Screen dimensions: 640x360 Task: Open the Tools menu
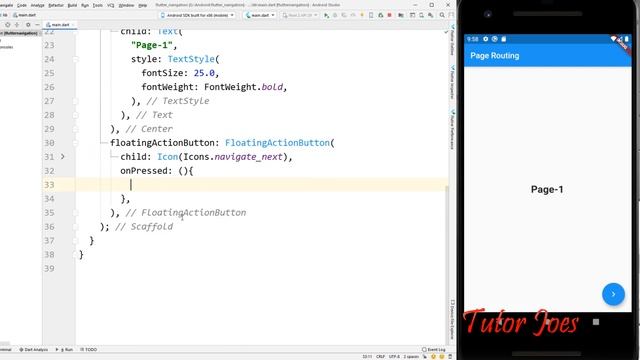[x=98, y=5]
